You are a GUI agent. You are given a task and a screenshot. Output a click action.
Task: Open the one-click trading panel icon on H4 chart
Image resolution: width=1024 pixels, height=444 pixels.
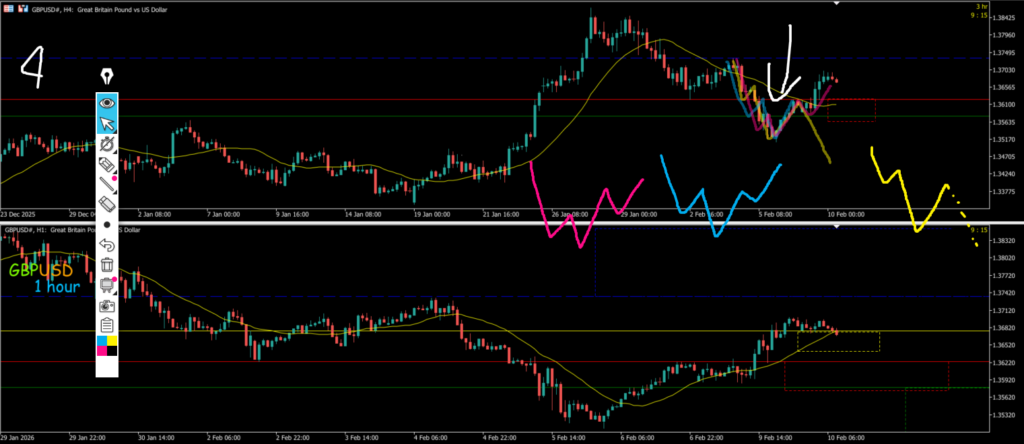(x=8, y=9)
